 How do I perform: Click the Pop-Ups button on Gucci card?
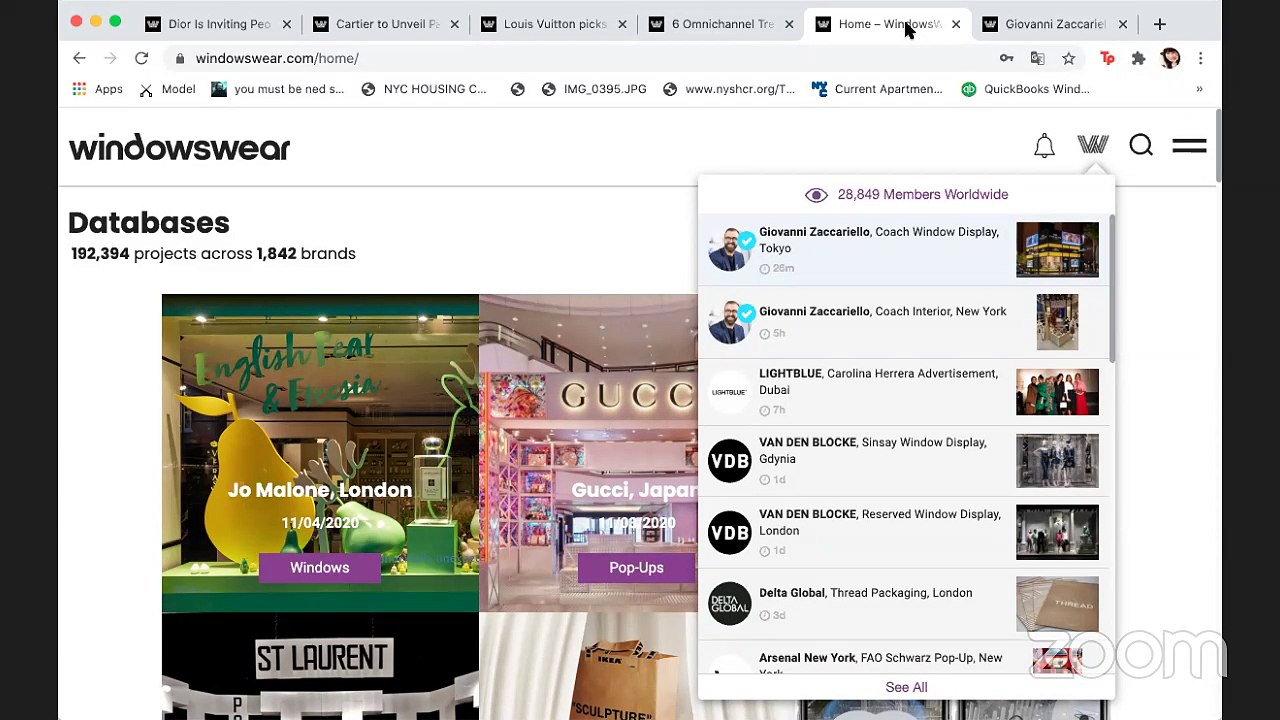click(636, 568)
